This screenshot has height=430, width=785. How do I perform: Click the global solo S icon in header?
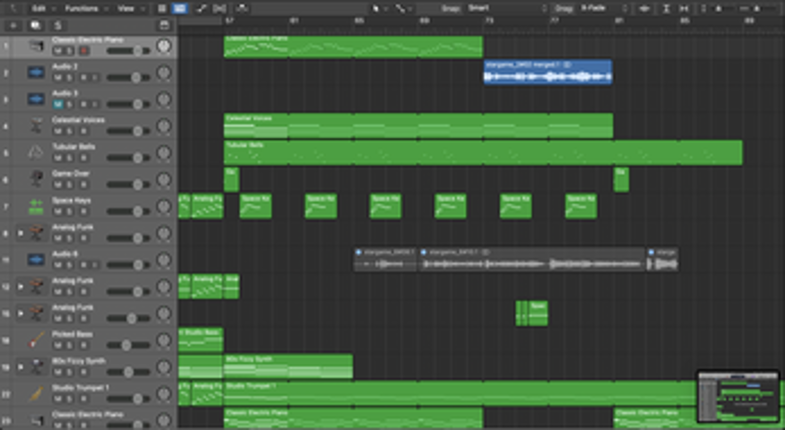coord(58,26)
